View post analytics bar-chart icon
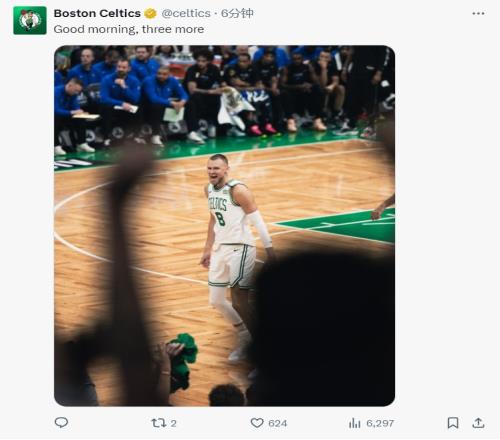The image size is (500, 440). click(x=355, y=423)
